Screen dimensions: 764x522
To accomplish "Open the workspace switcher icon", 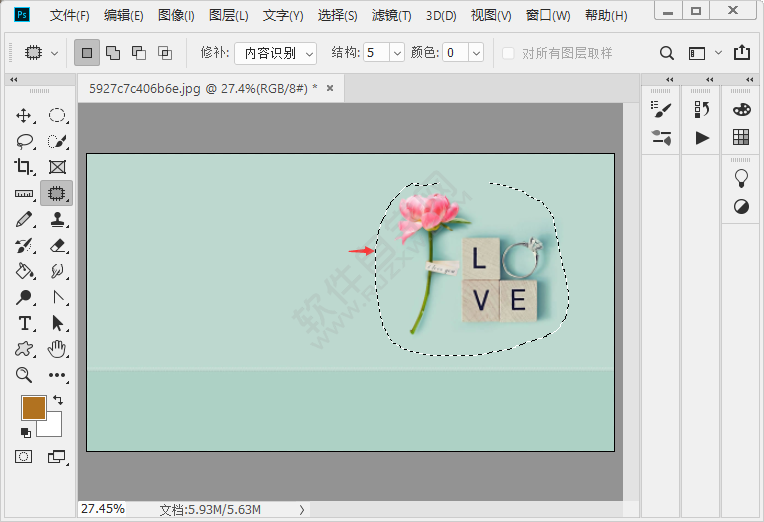I will (697, 53).
